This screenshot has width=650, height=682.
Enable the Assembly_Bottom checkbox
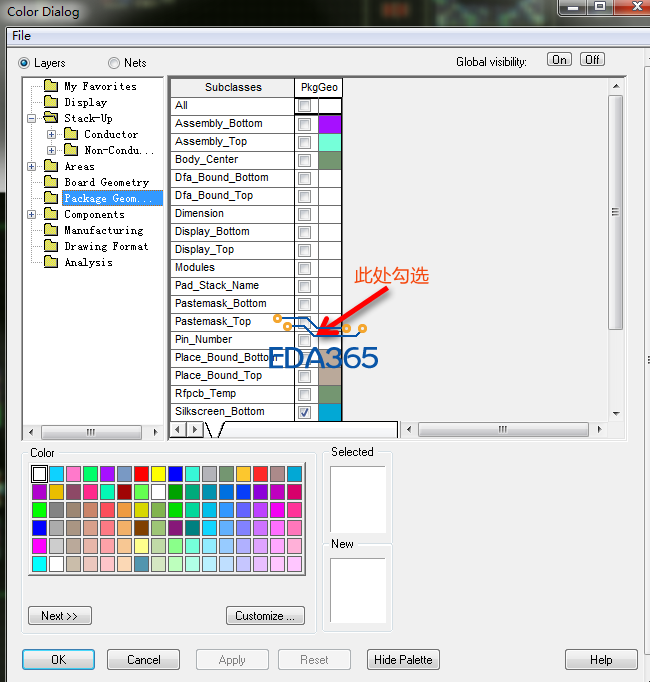[x=305, y=124]
